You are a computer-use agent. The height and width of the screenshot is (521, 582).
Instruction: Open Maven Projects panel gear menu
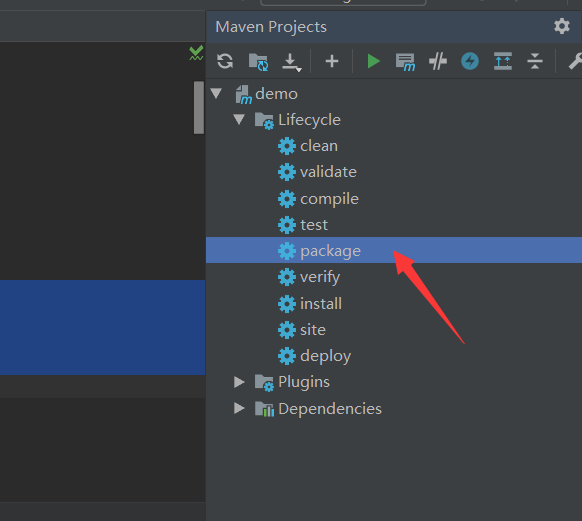pyautogui.click(x=562, y=26)
